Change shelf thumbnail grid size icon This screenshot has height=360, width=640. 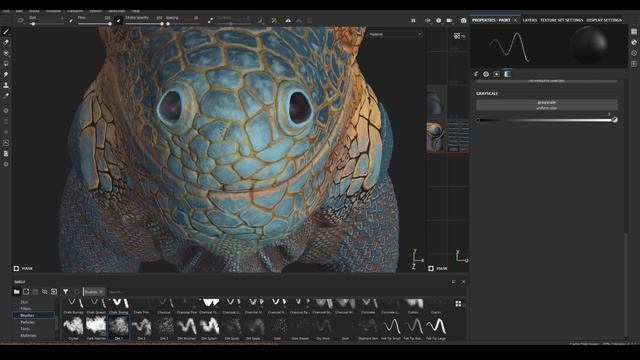[458, 304]
